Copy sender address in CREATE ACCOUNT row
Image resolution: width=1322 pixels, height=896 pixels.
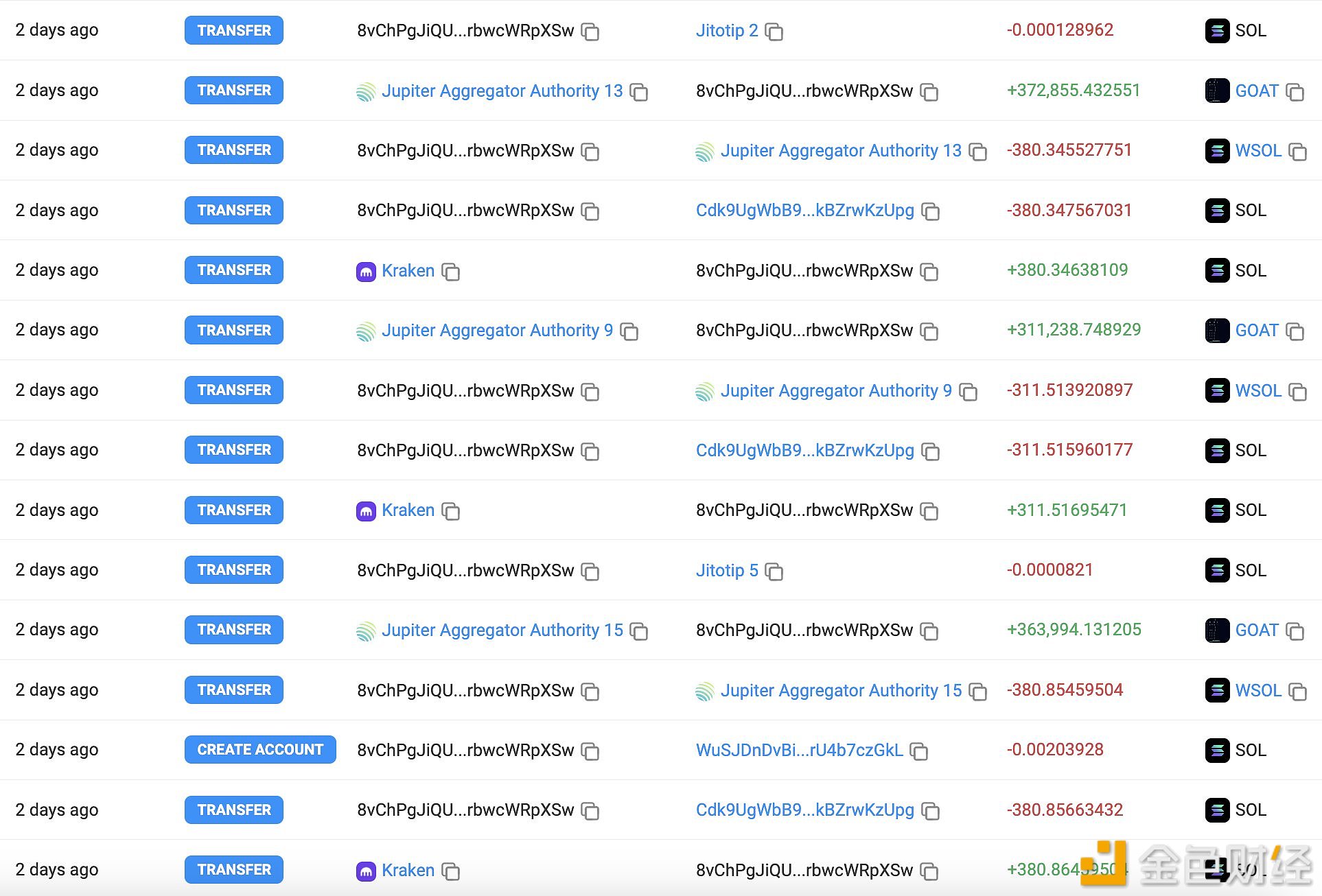pos(590,751)
